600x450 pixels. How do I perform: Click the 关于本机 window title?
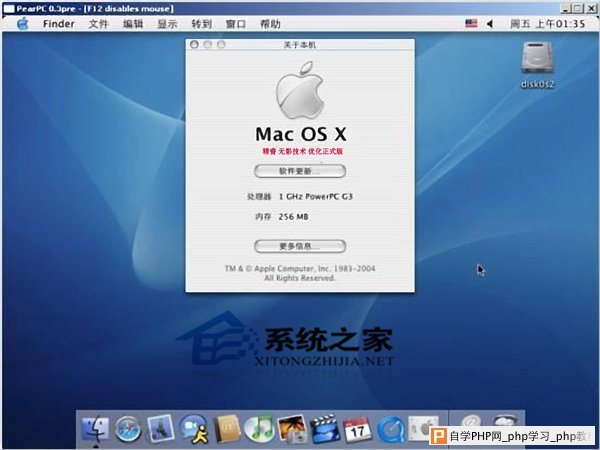tap(300, 45)
